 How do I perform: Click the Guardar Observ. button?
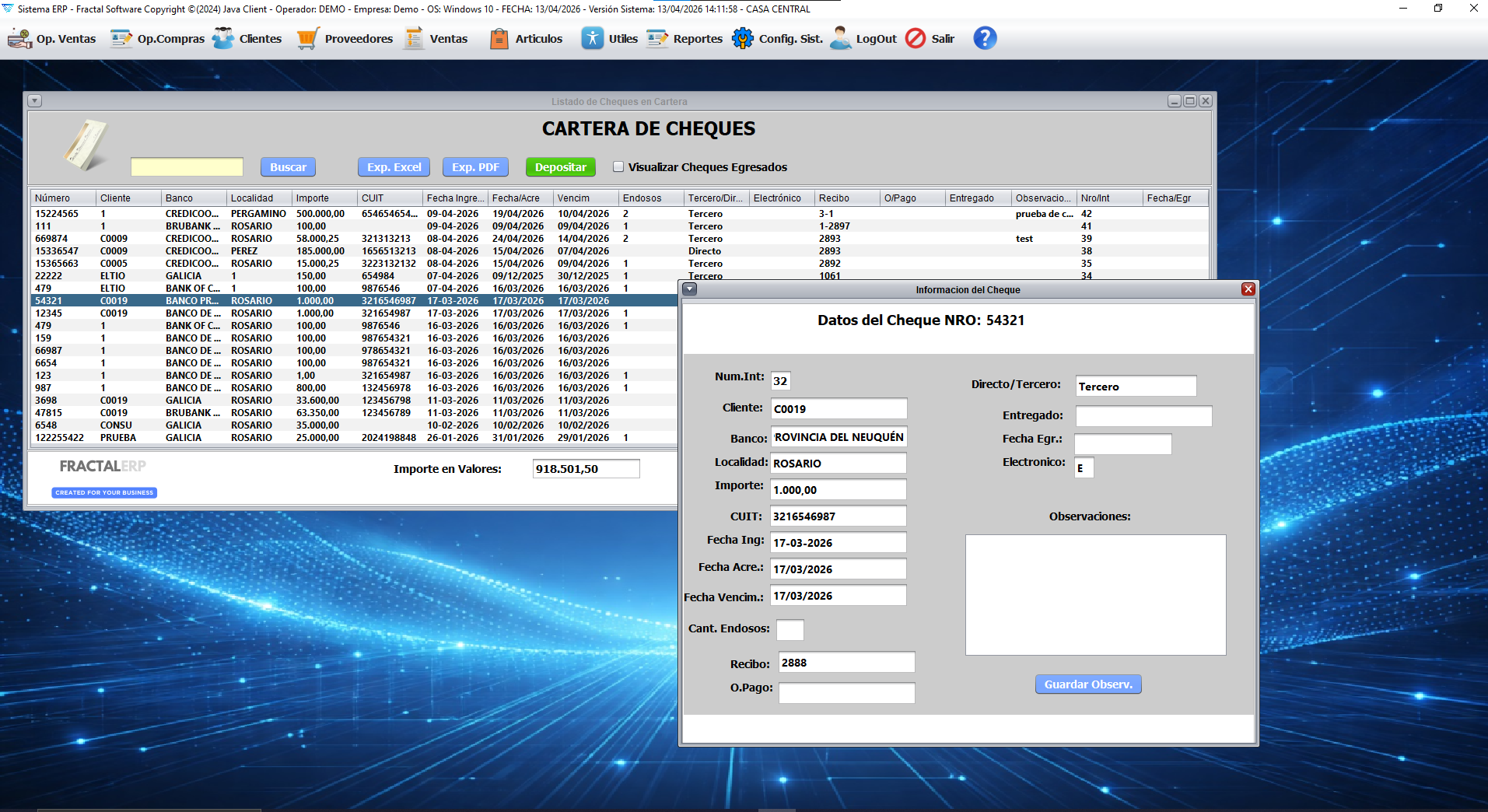point(1088,684)
